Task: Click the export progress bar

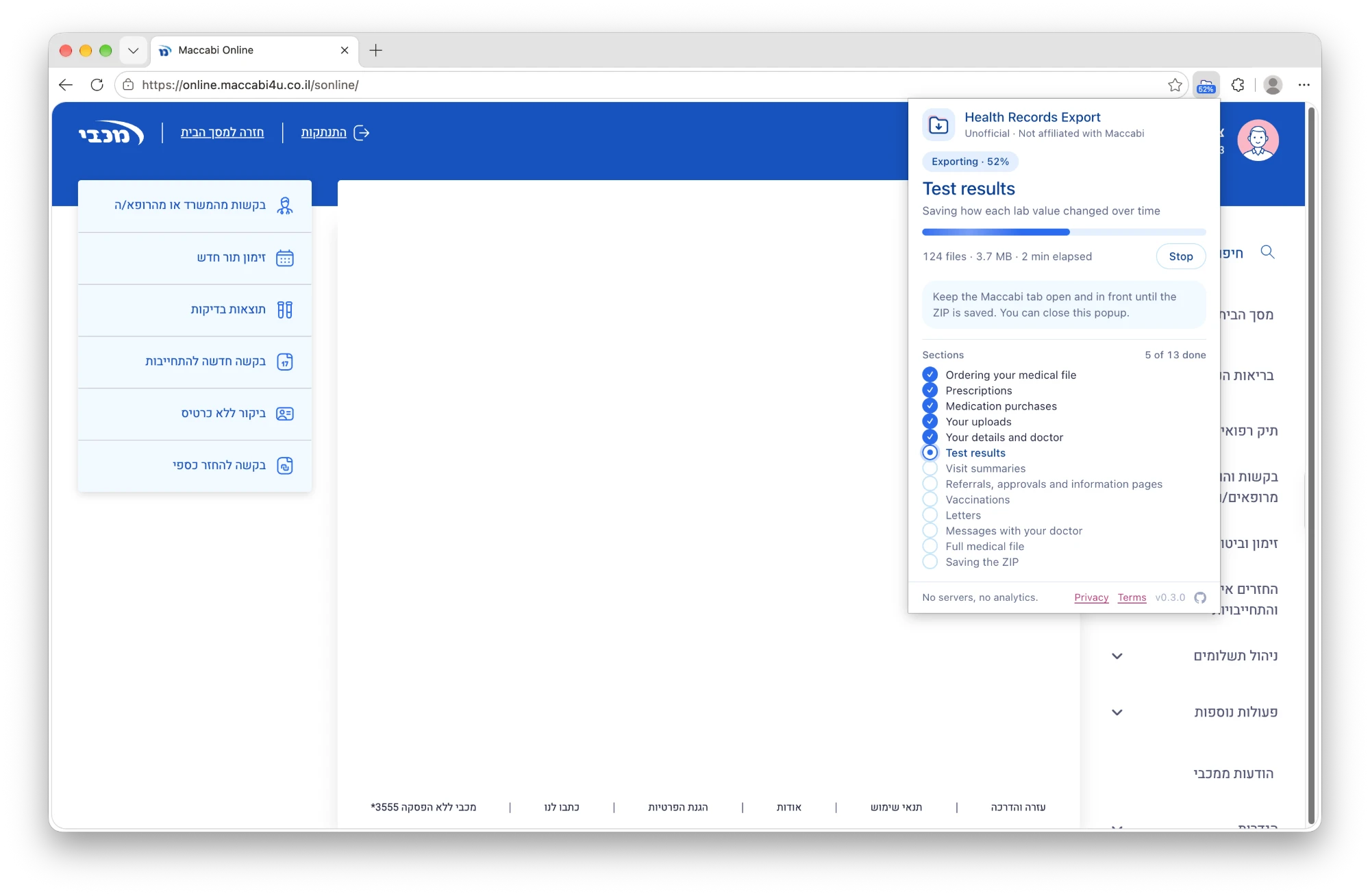Action: tap(1064, 232)
